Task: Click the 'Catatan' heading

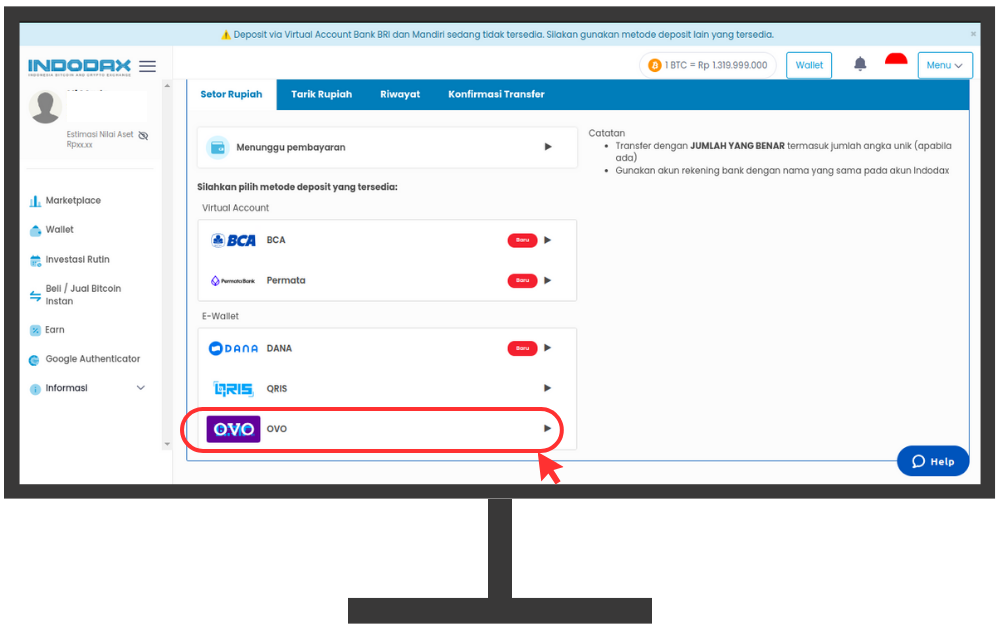Action: (607, 133)
